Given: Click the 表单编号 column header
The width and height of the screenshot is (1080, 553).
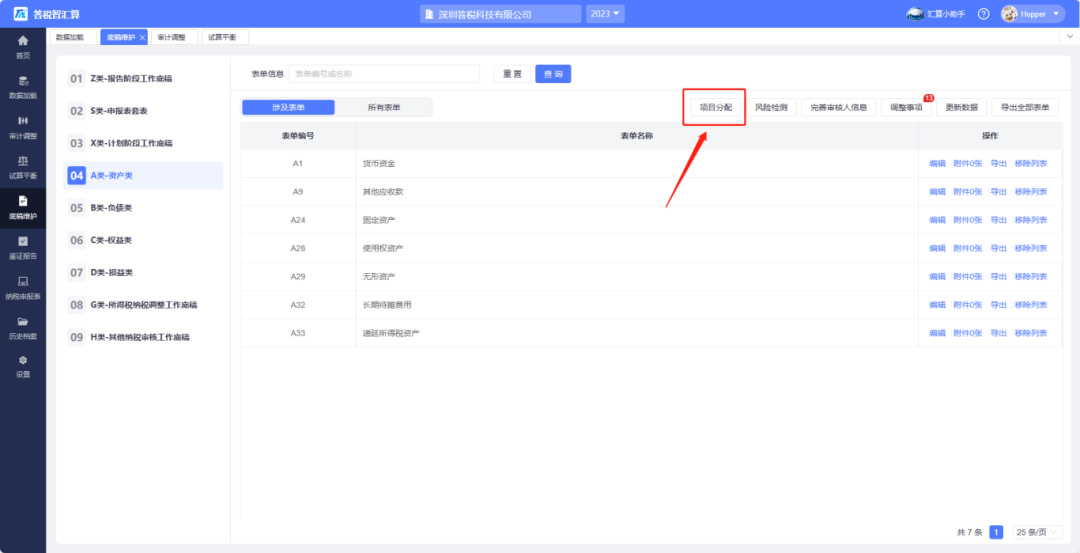Looking at the screenshot, I should 298,136.
